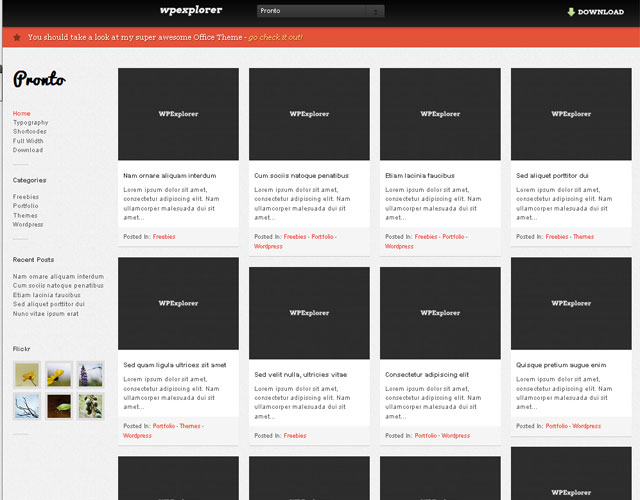Open the Flickr thumbnail with the purple lupine
This screenshot has width=640, height=500.
click(91, 374)
